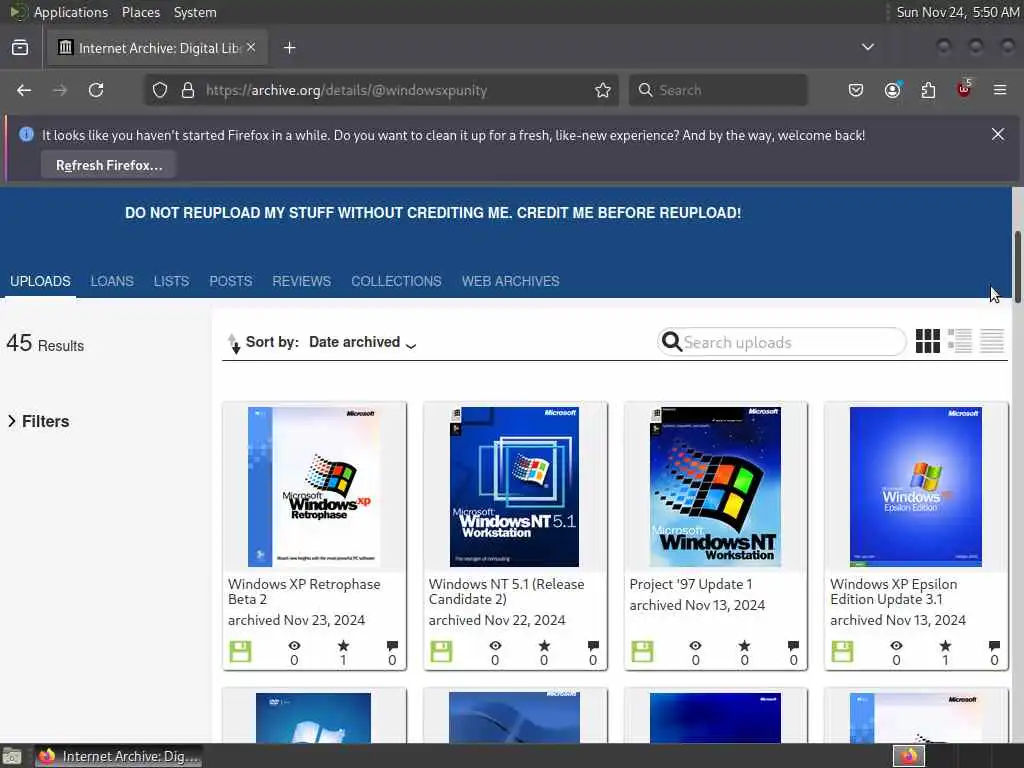The width and height of the screenshot is (1024, 768).
Task: Reload the page with the refresh icon
Action: click(96, 90)
